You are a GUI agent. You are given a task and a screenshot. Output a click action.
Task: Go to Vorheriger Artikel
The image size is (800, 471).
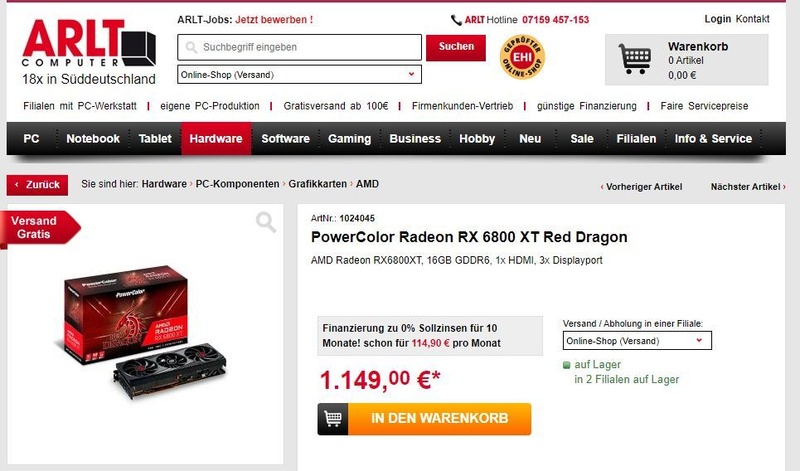tap(641, 187)
